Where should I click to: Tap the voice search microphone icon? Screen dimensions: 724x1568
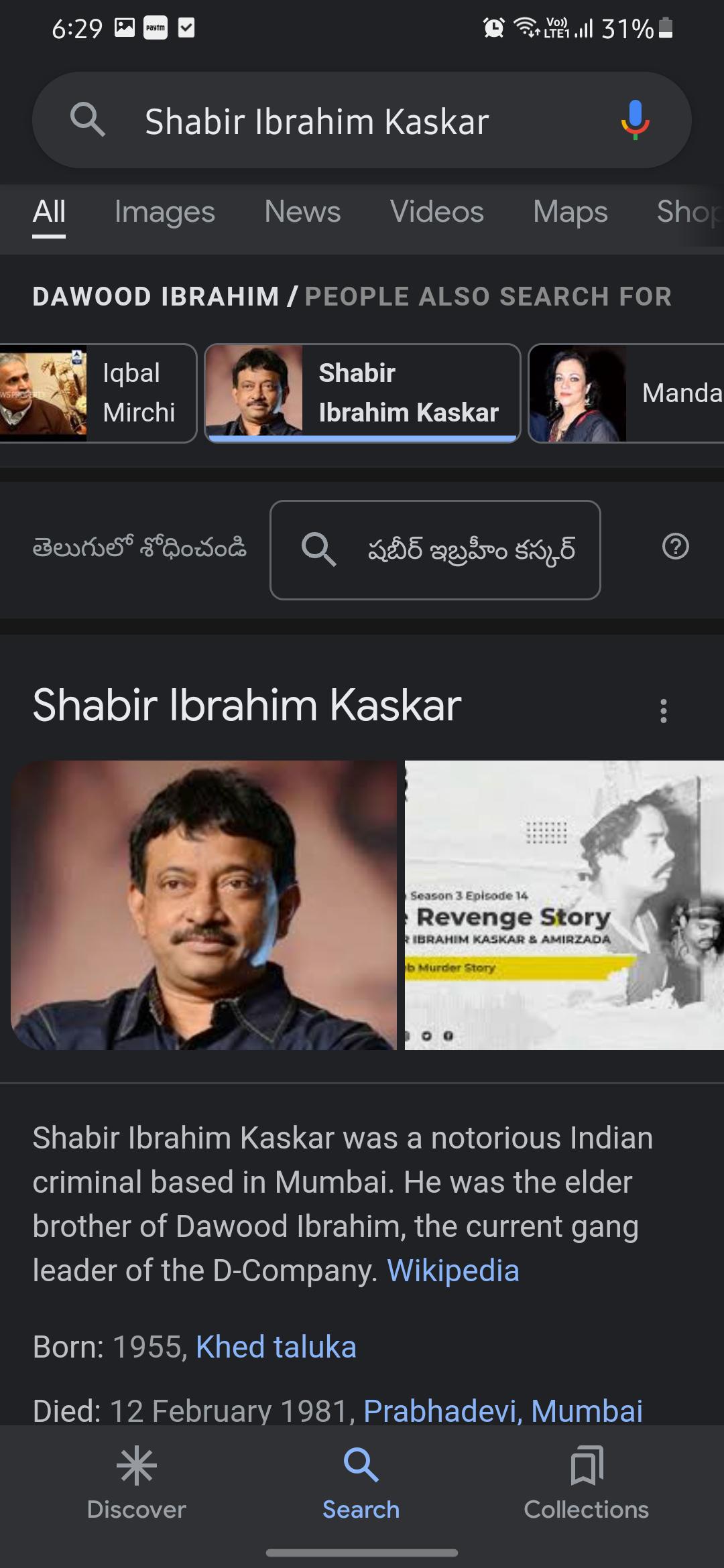pos(635,120)
